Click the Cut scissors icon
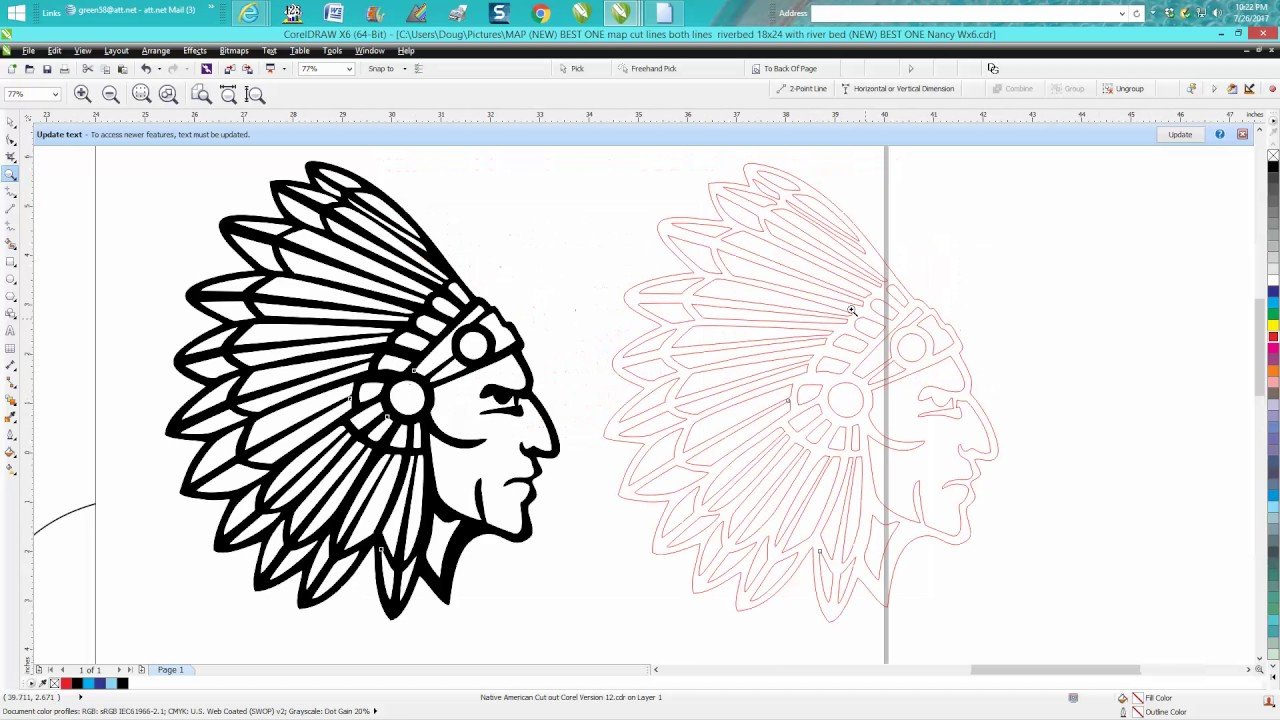1280x720 pixels. (x=88, y=69)
